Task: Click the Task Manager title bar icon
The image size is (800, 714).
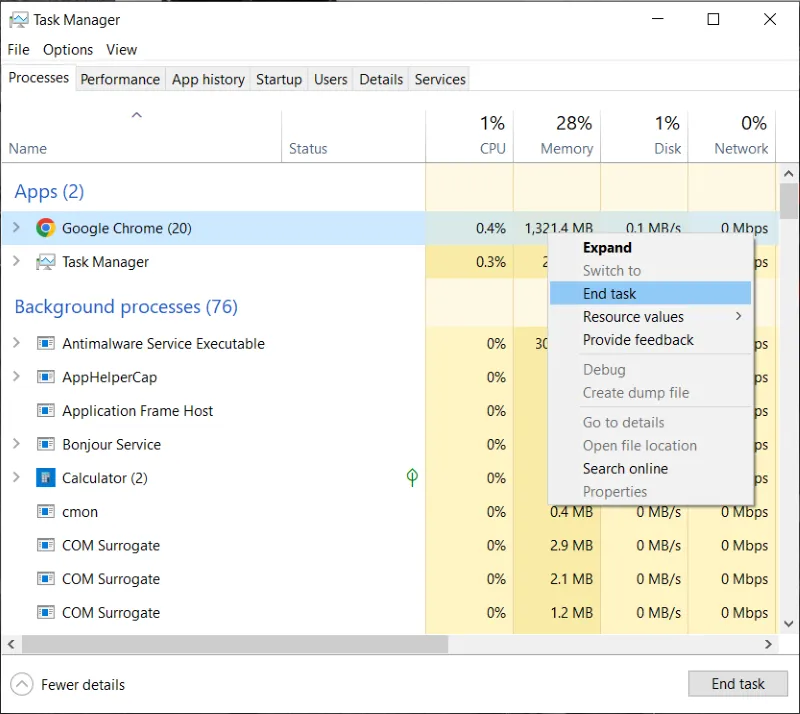Action: [x=18, y=19]
